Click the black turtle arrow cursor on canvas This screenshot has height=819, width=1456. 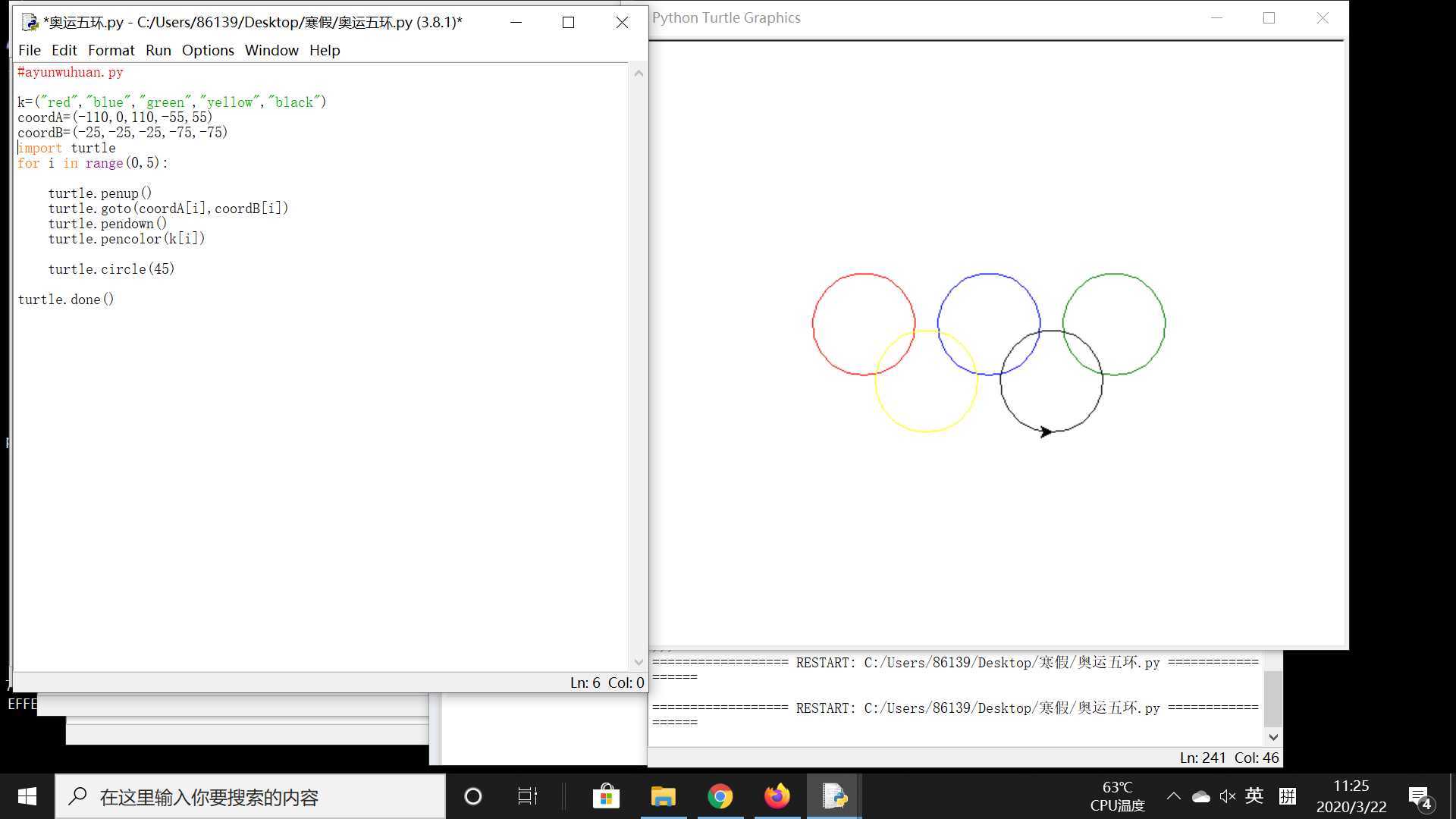pyautogui.click(x=1046, y=431)
